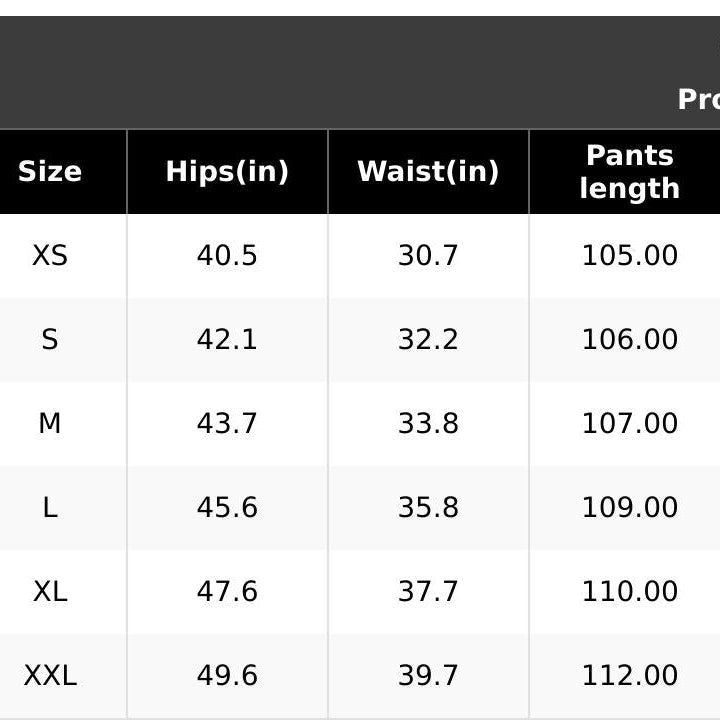Select the L size row label

(50, 508)
